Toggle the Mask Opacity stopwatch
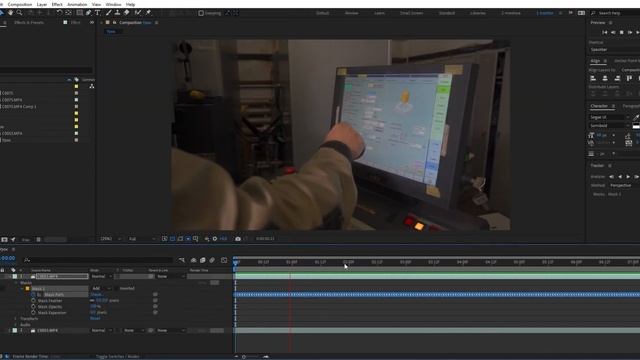 [x=33, y=307]
